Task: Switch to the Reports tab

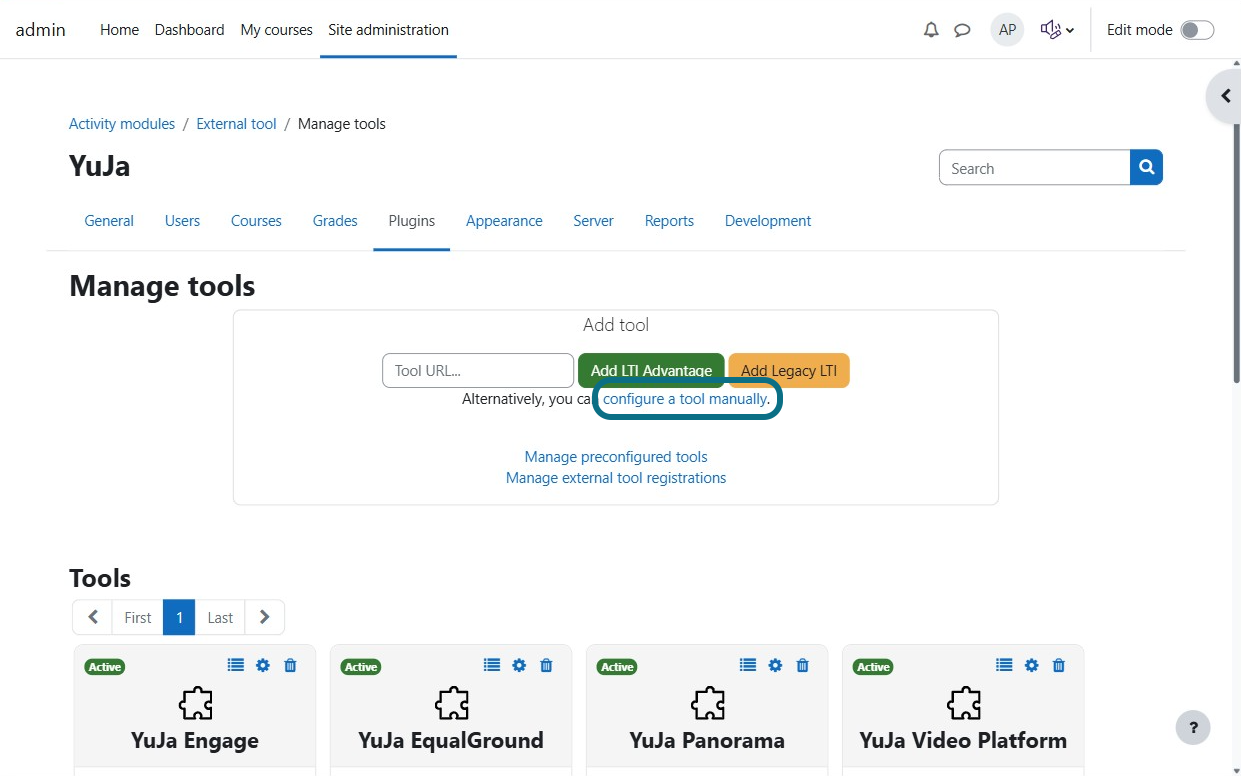Action: pos(669,221)
